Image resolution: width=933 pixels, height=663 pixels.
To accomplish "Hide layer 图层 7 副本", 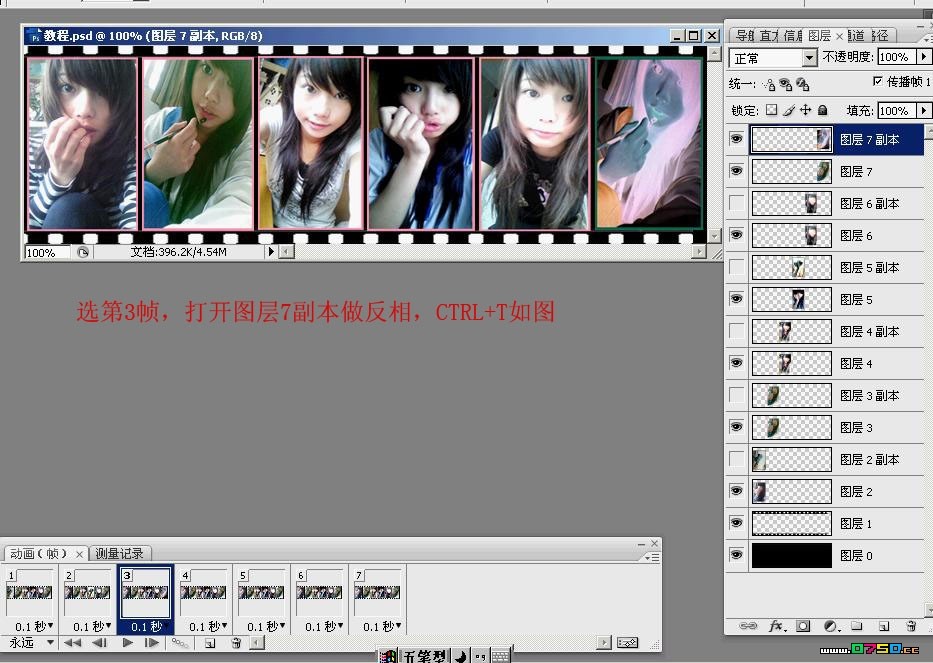I will pyautogui.click(x=737, y=139).
